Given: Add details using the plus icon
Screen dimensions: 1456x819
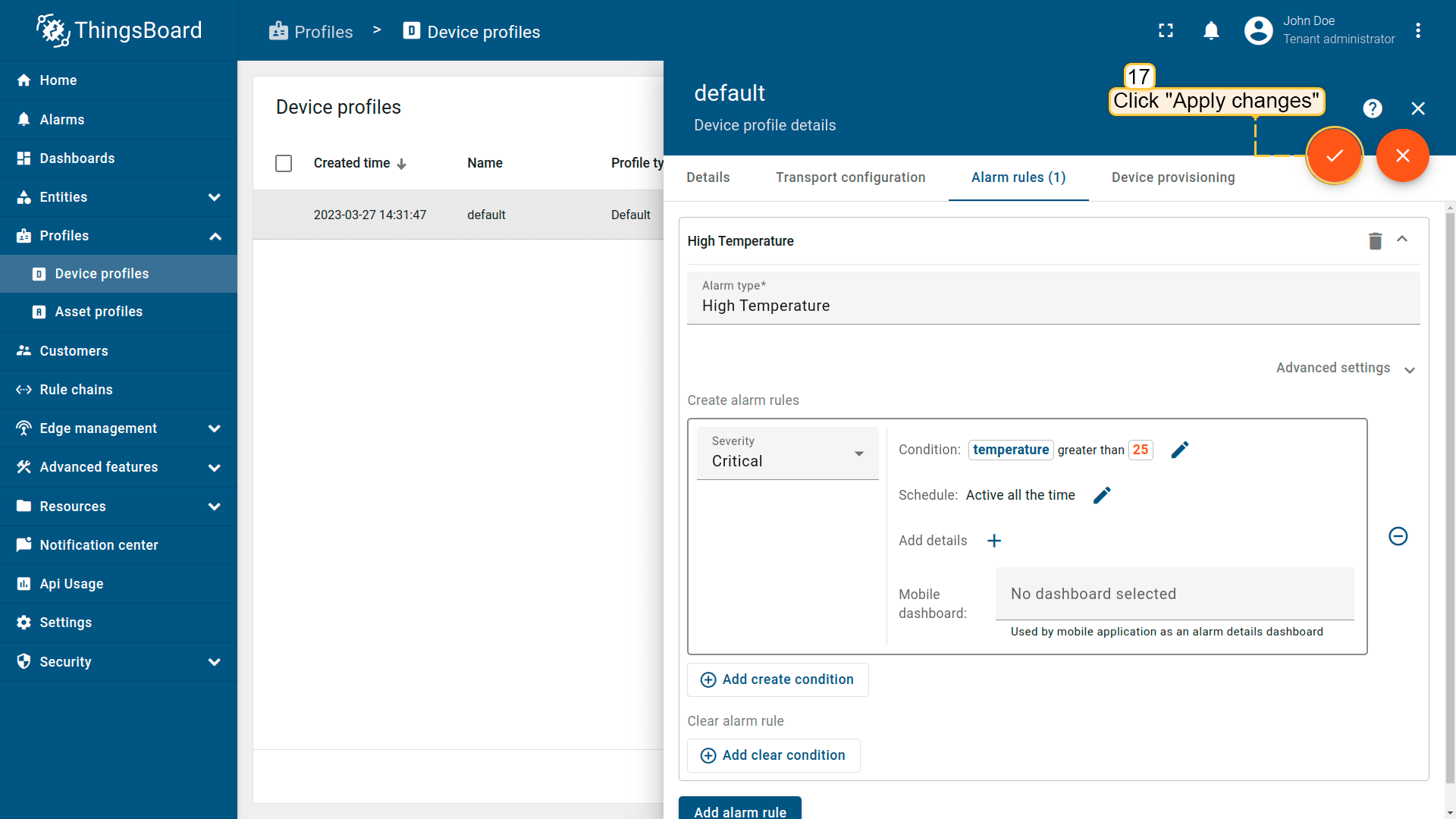Looking at the screenshot, I should pyautogui.click(x=994, y=541).
